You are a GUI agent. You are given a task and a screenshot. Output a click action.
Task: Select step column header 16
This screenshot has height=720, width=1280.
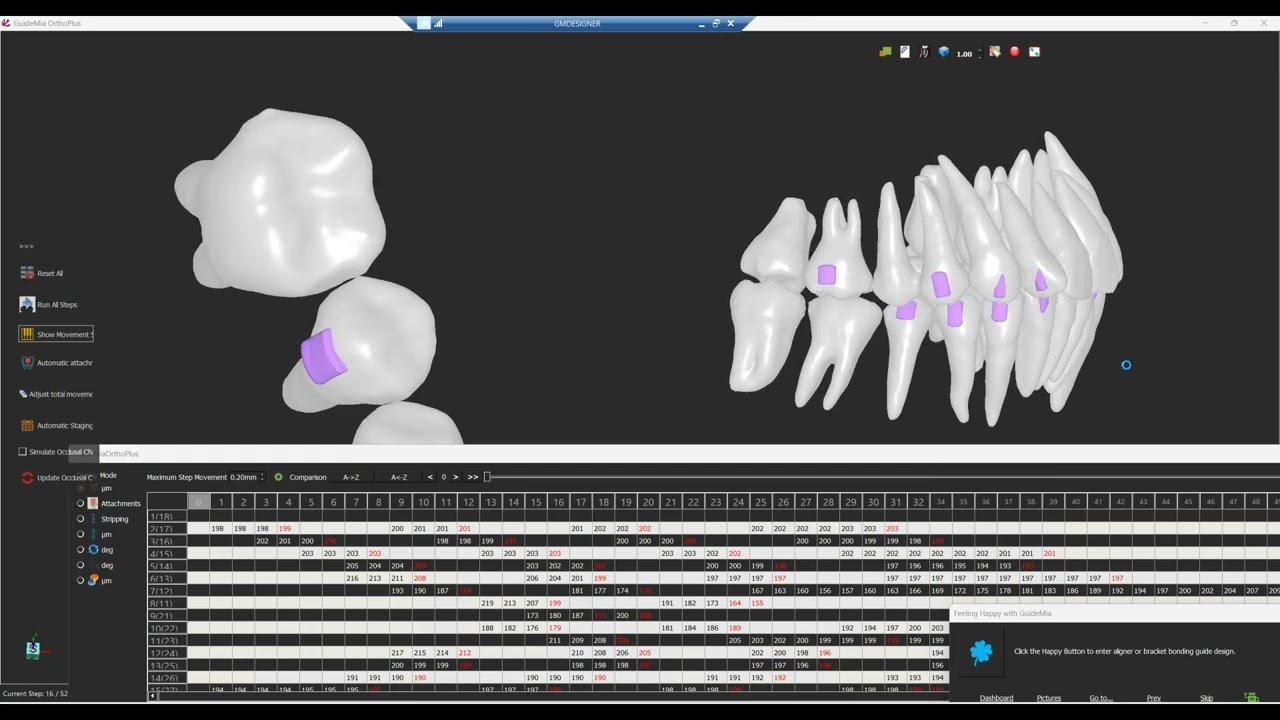tap(558, 502)
